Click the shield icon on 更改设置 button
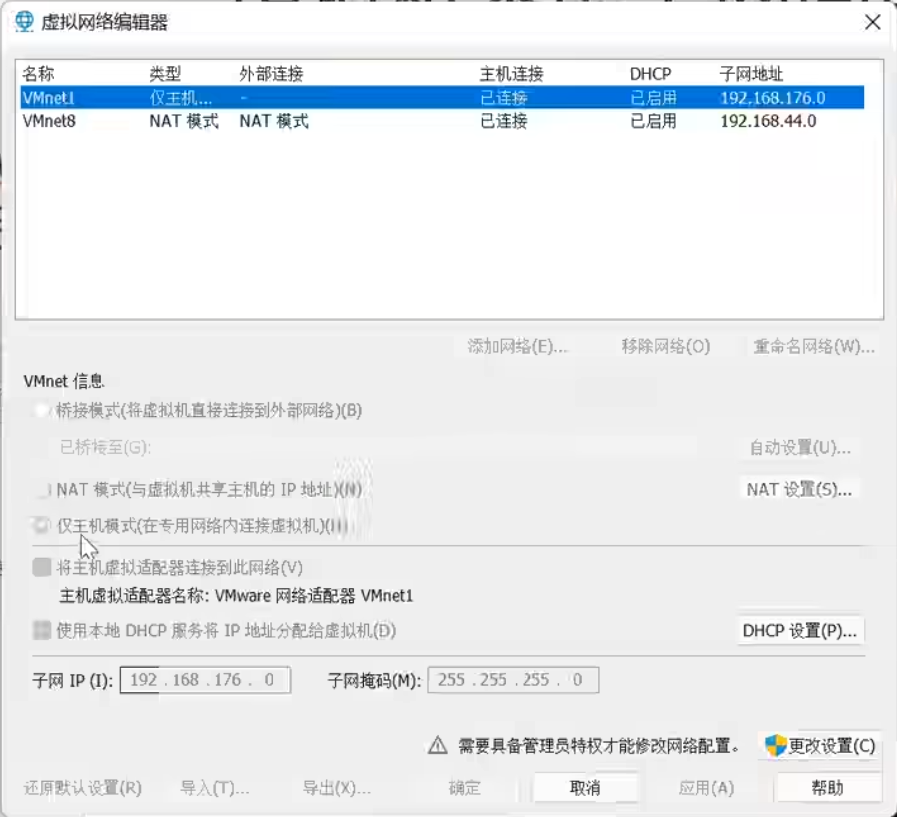 (x=775, y=745)
